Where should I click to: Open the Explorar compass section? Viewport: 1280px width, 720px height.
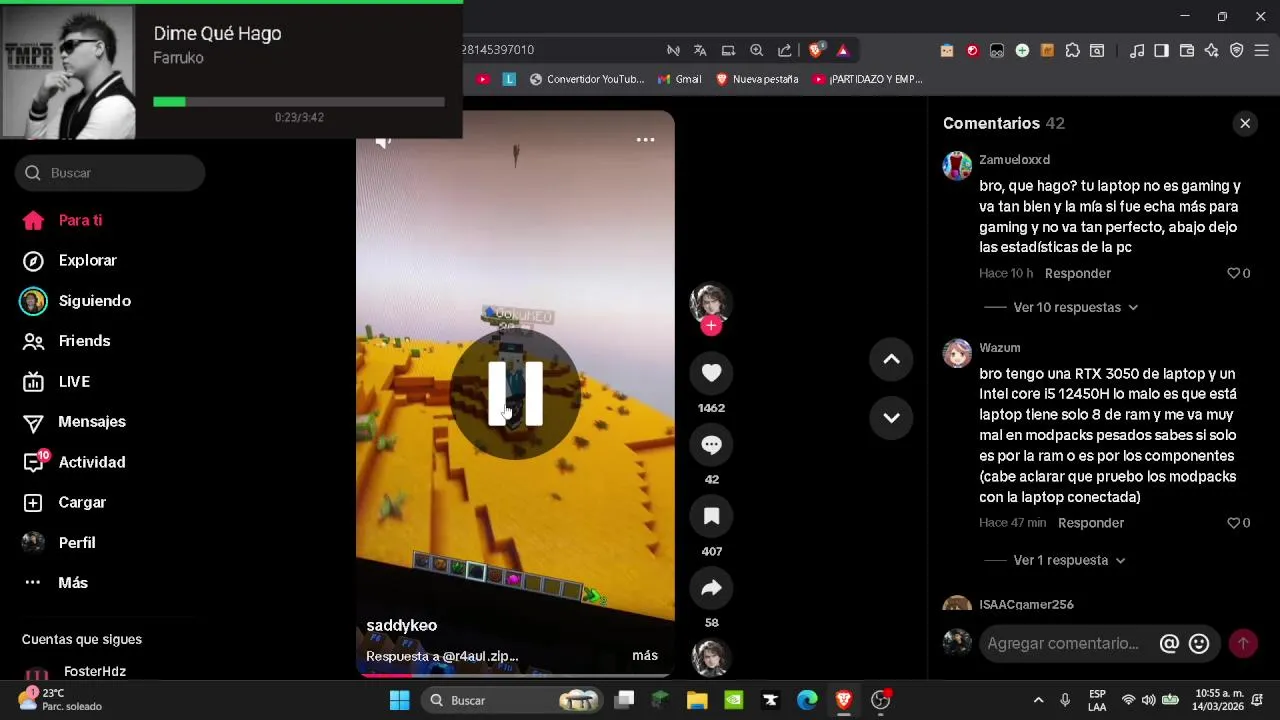(x=69, y=260)
